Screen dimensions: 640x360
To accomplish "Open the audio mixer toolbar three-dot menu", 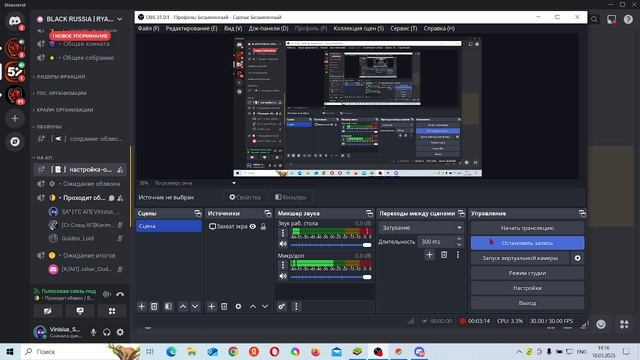I will point(296,306).
